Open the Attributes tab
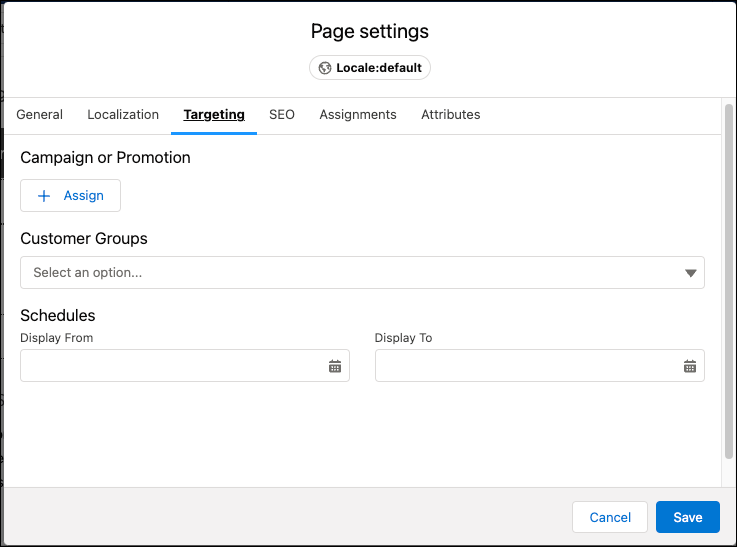The height and width of the screenshot is (547, 737). coord(451,115)
